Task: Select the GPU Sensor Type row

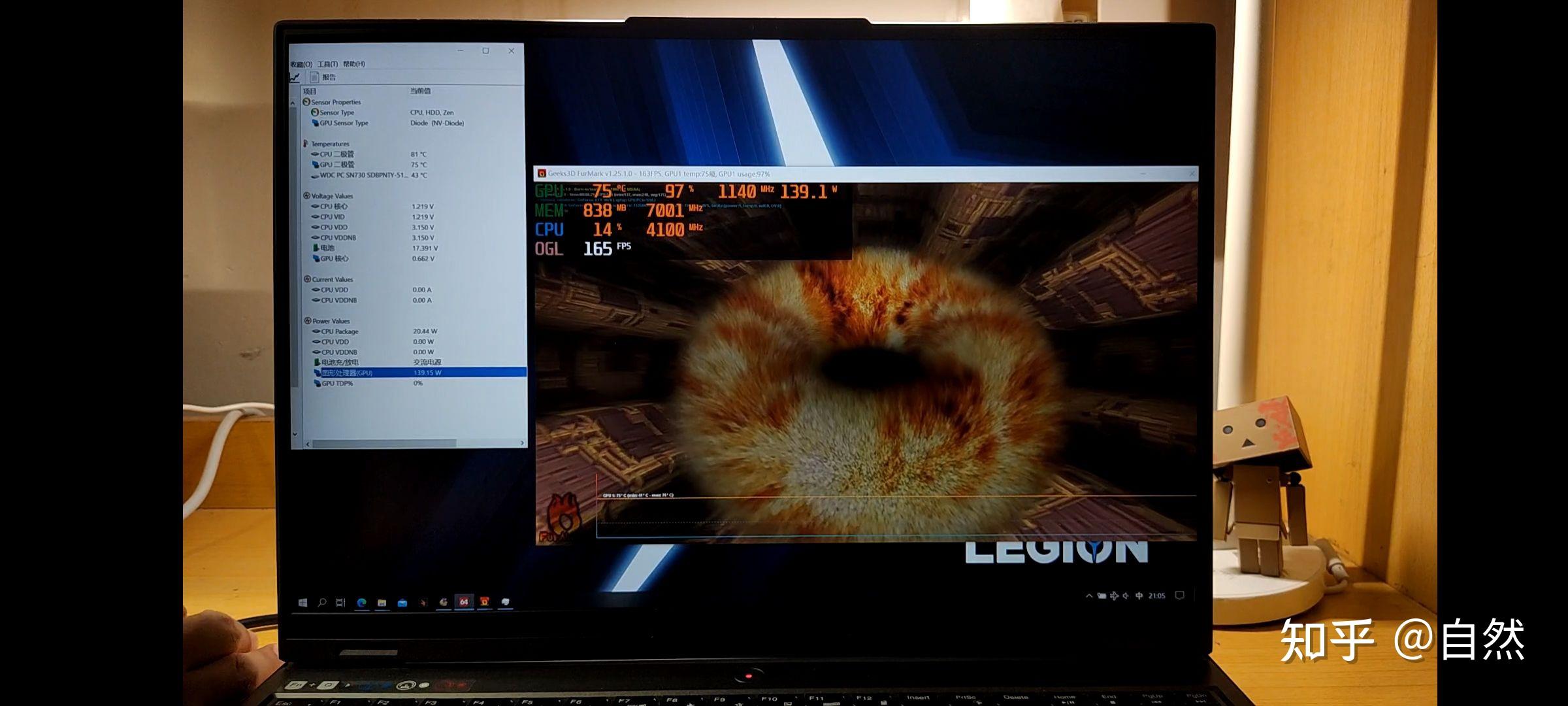Action: click(x=412, y=123)
